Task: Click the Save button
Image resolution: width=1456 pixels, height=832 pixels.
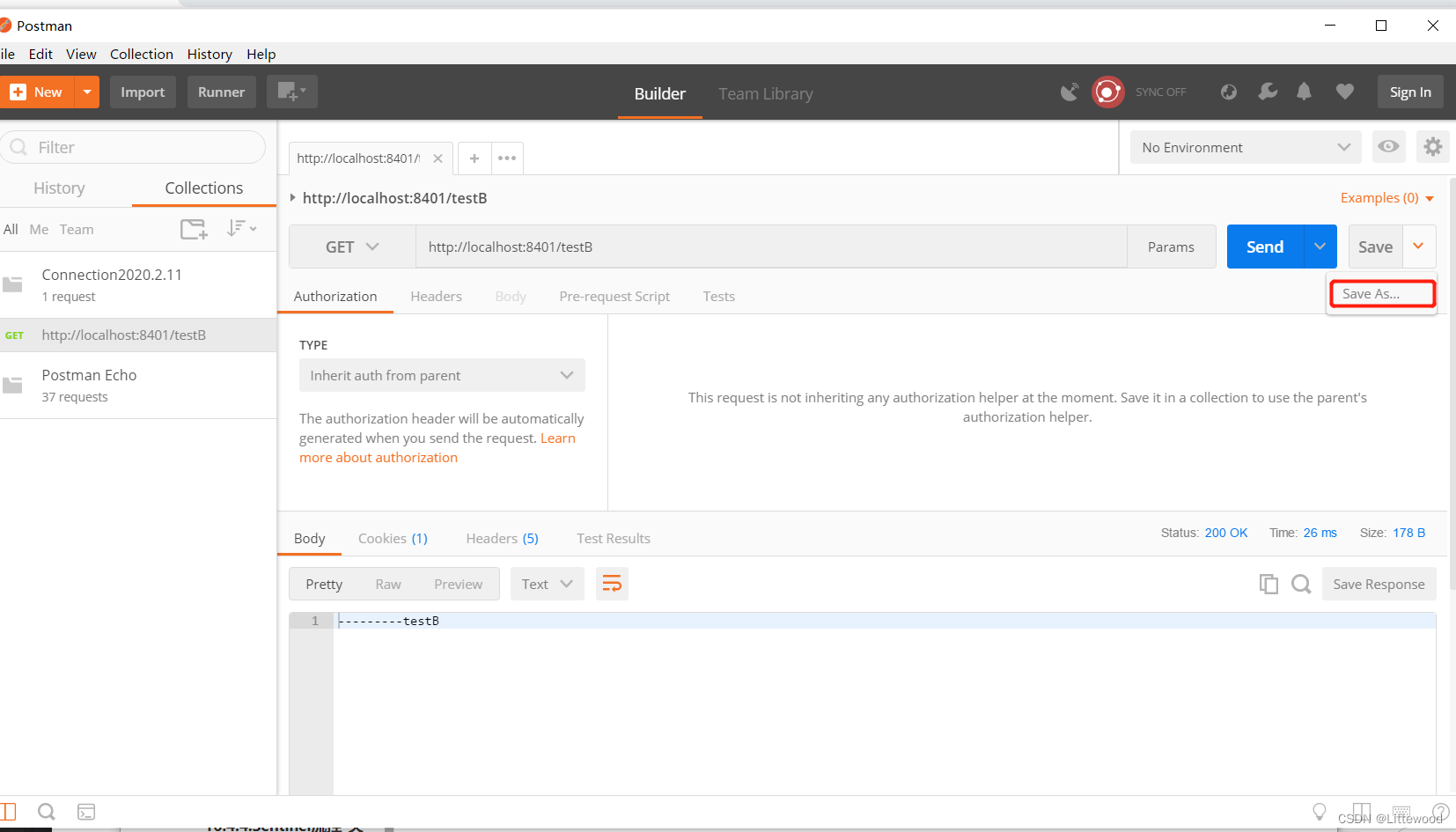Action: click(x=1375, y=247)
